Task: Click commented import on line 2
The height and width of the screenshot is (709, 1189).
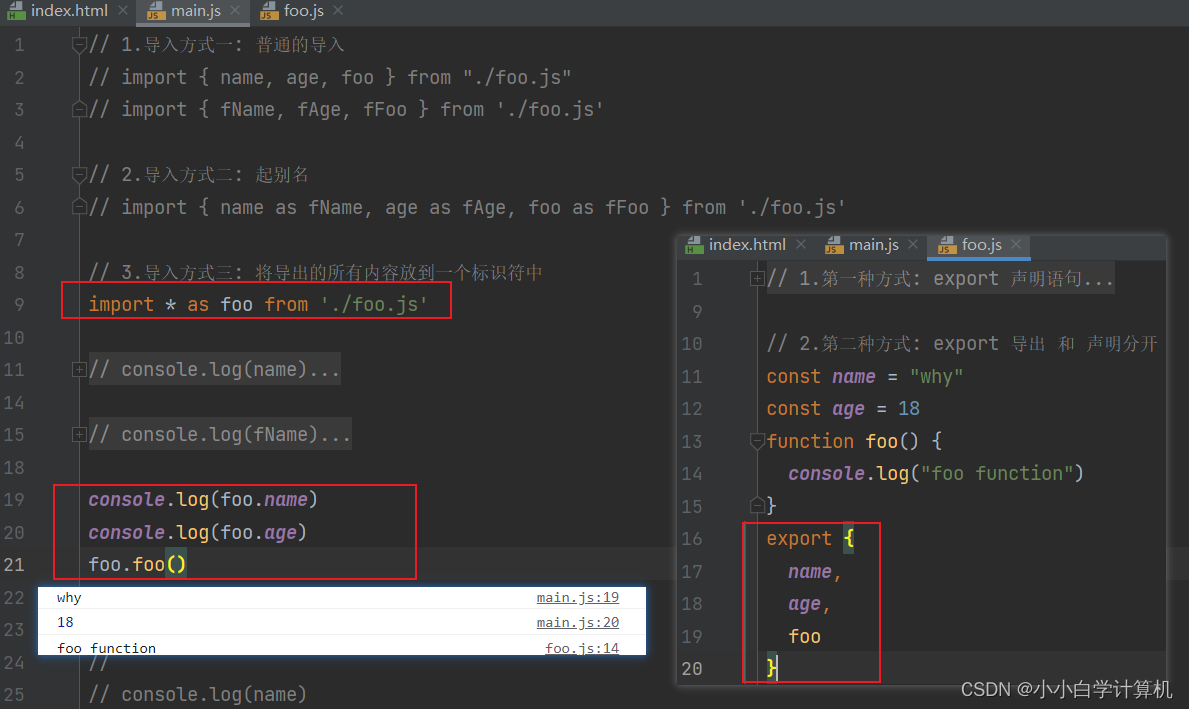Action: coord(330,77)
